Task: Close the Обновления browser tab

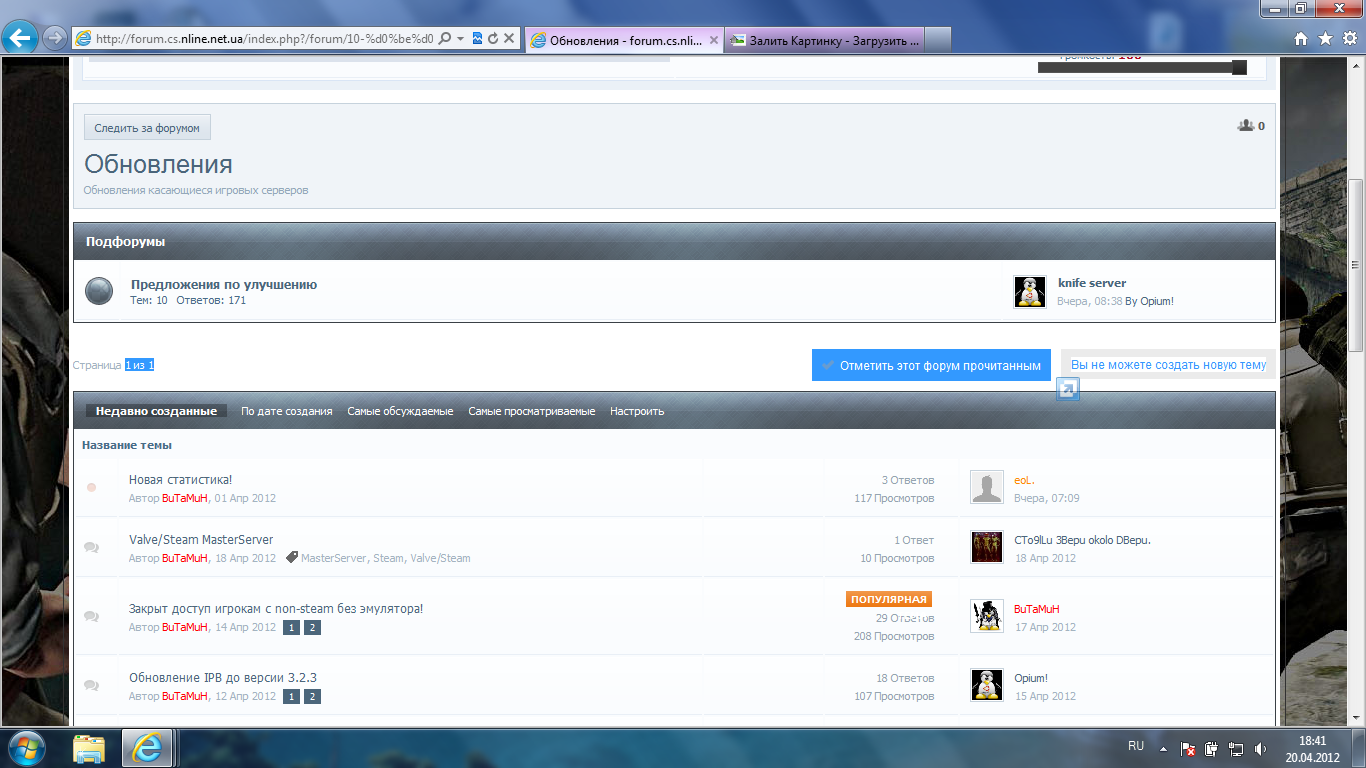Action: coord(713,41)
